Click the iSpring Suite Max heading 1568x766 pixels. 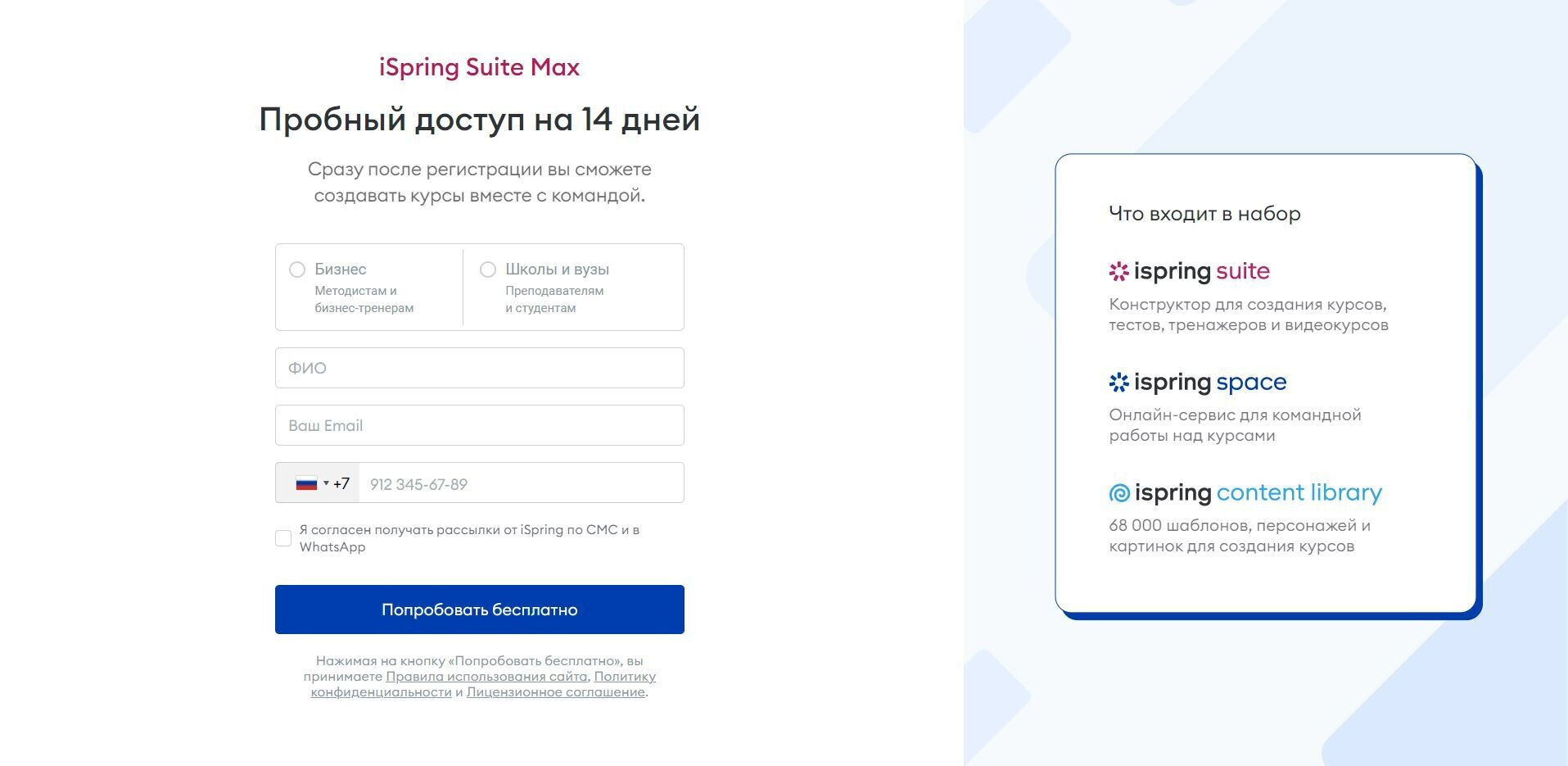(x=479, y=67)
